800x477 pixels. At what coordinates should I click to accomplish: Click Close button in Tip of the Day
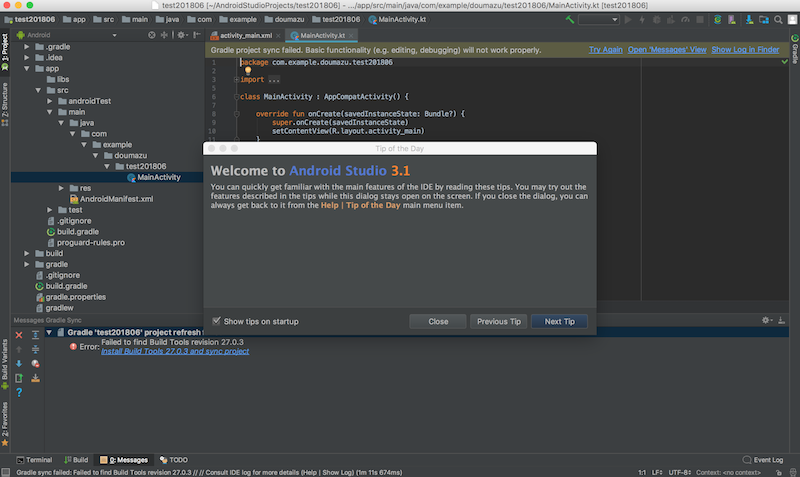pyautogui.click(x=438, y=321)
